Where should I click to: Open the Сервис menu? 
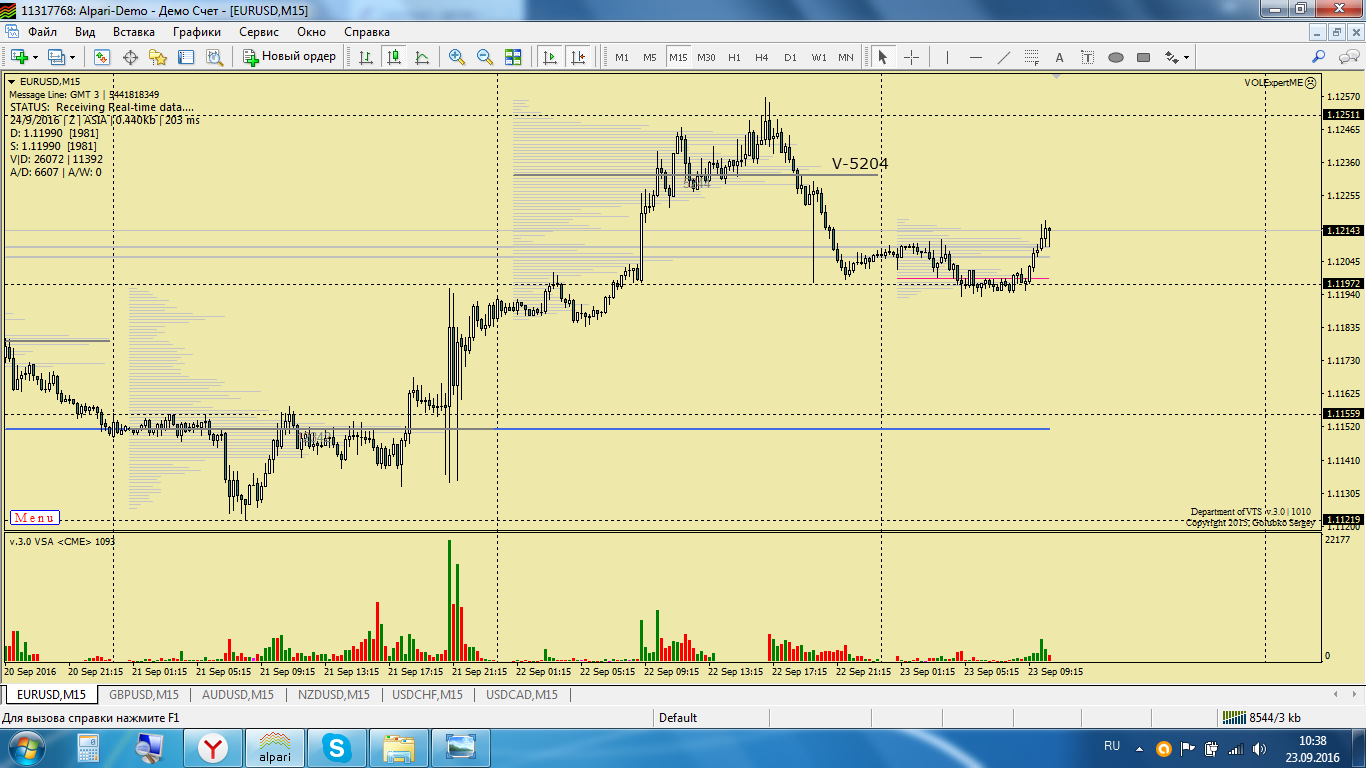coord(259,32)
